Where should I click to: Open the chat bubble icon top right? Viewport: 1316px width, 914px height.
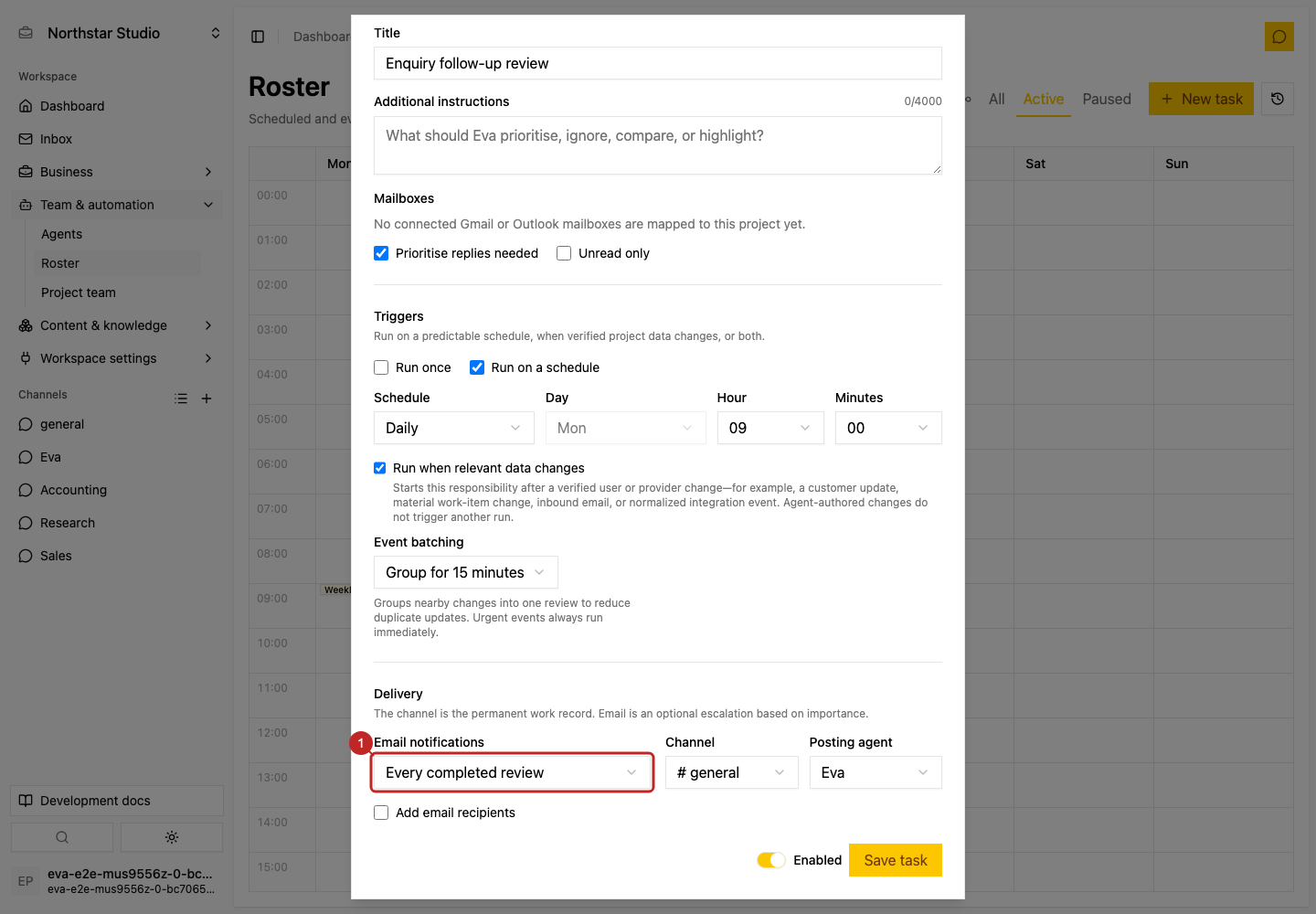1279,37
